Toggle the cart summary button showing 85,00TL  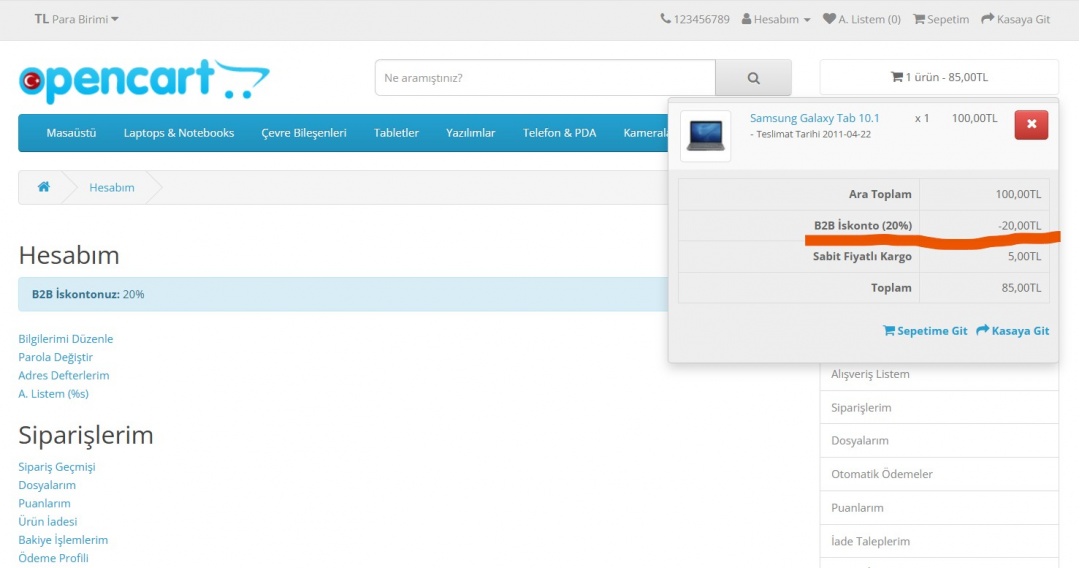938,77
